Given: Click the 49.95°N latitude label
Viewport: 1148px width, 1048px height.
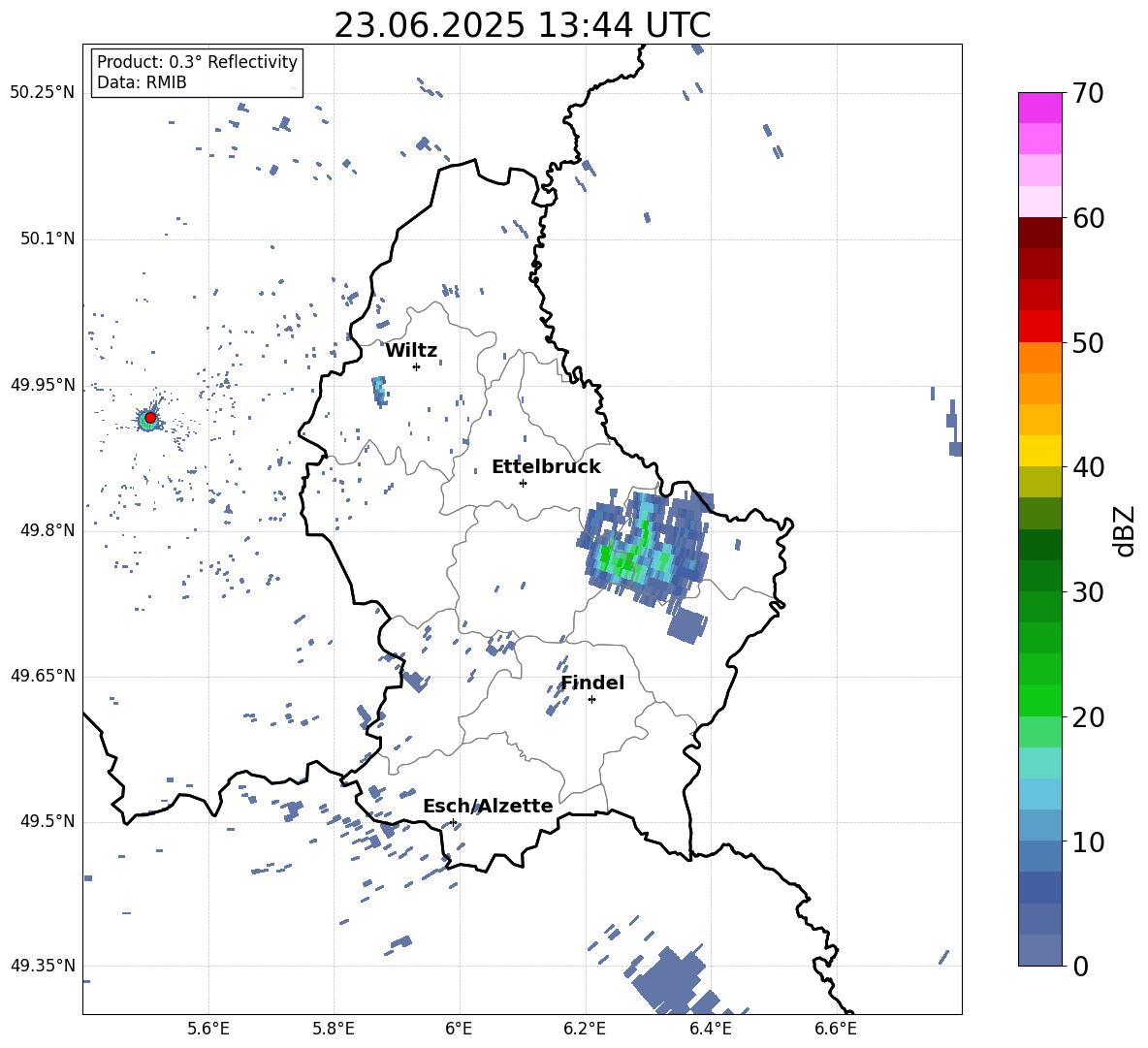Looking at the screenshot, I should pos(43,385).
